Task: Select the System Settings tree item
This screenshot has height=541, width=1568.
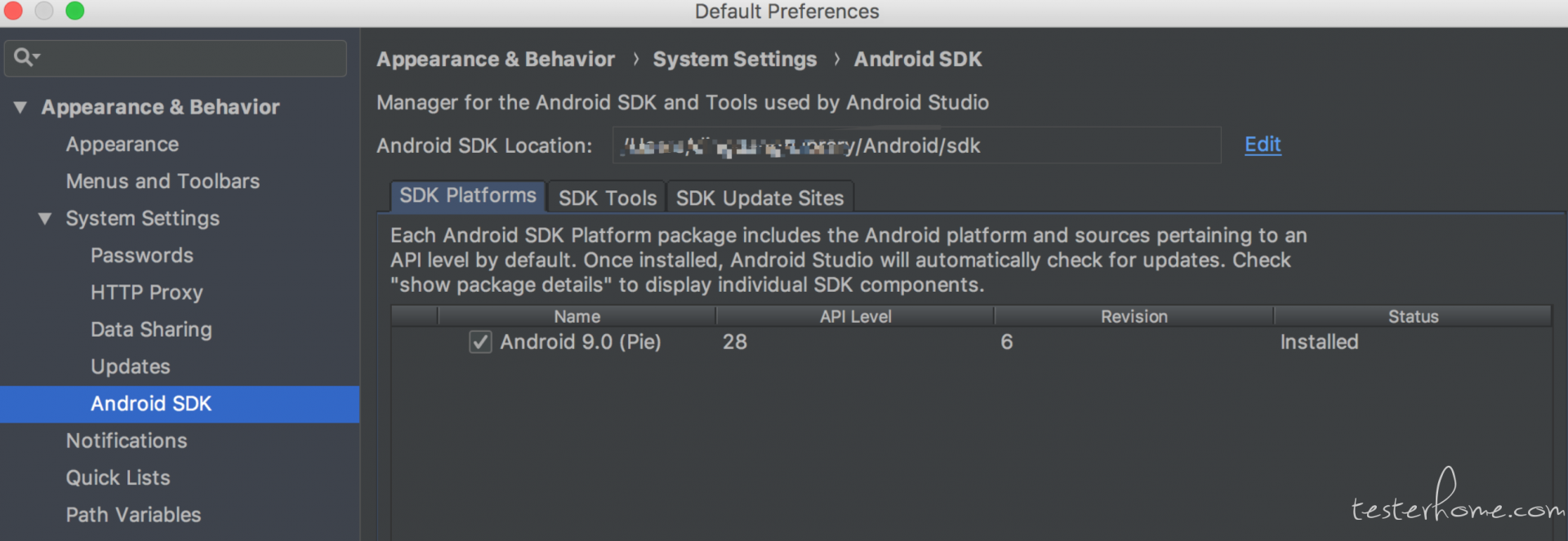Action: click(x=143, y=218)
